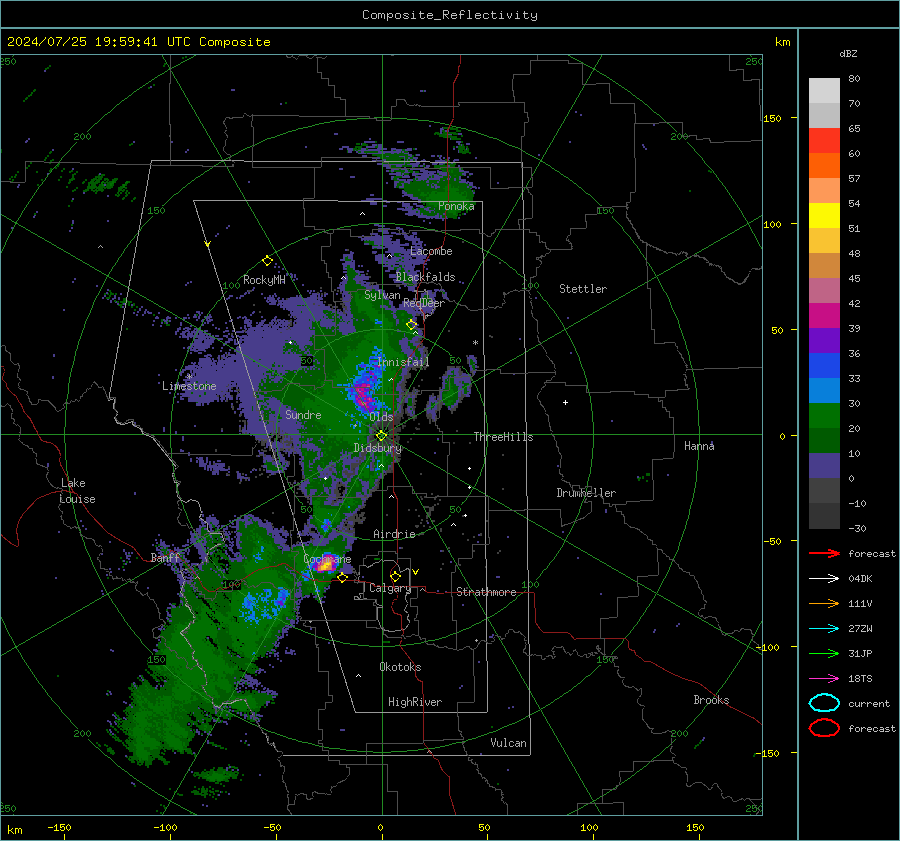Click the red forecast arrow in legend
Screen dimensions: 900x841
(x=824, y=553)
